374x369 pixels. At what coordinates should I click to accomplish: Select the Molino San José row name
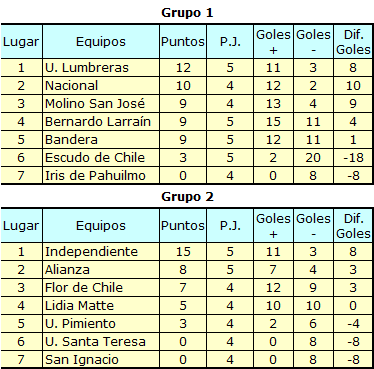click(x=101, y=104)
